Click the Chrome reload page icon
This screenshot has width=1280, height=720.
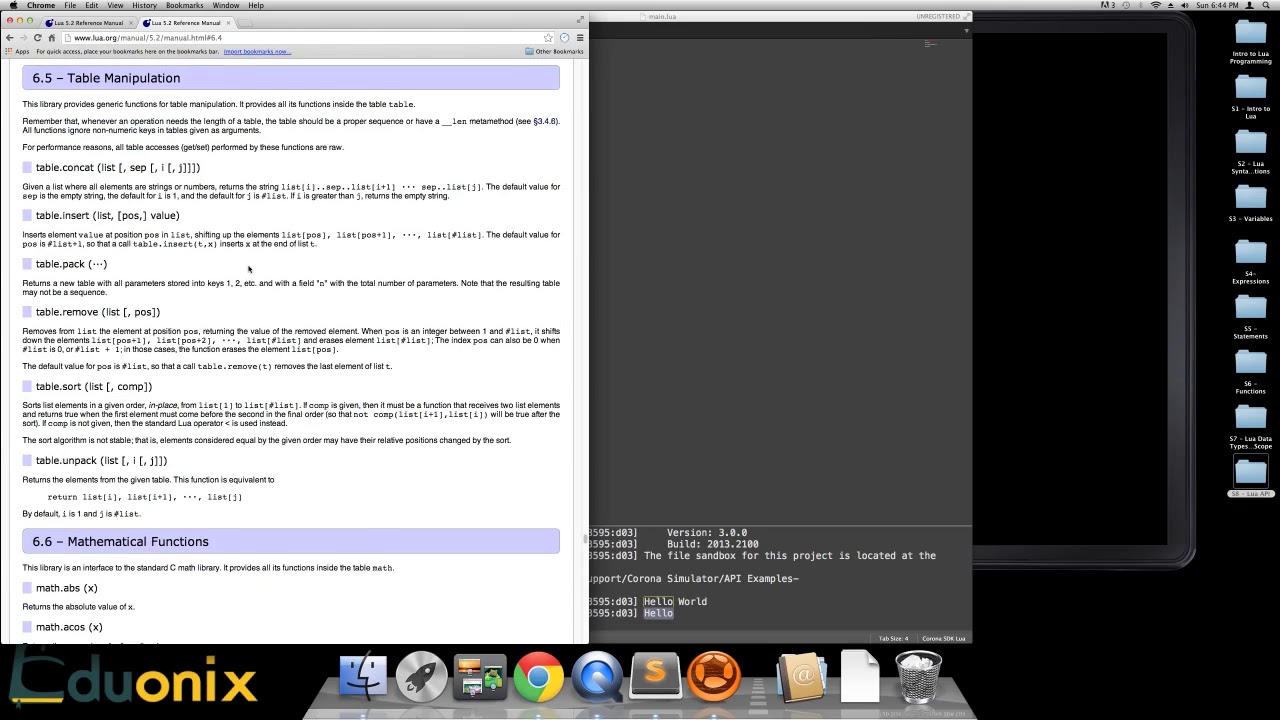[37, 38]
